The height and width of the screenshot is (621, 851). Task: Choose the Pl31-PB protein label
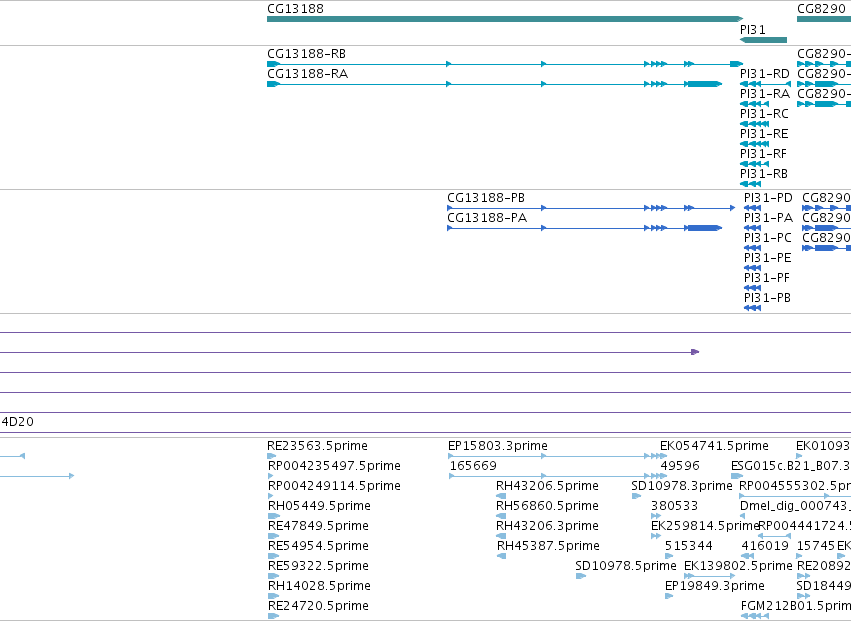tap(767, 298)
